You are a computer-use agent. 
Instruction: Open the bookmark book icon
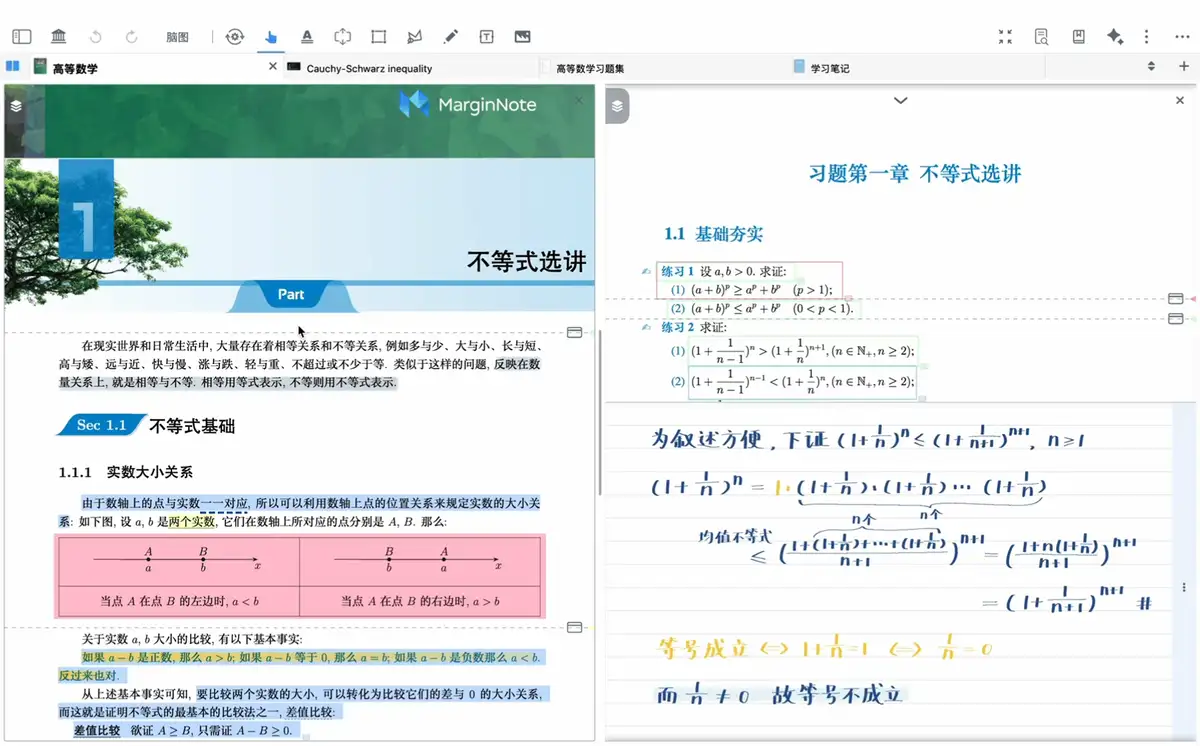click(1078, 37)
